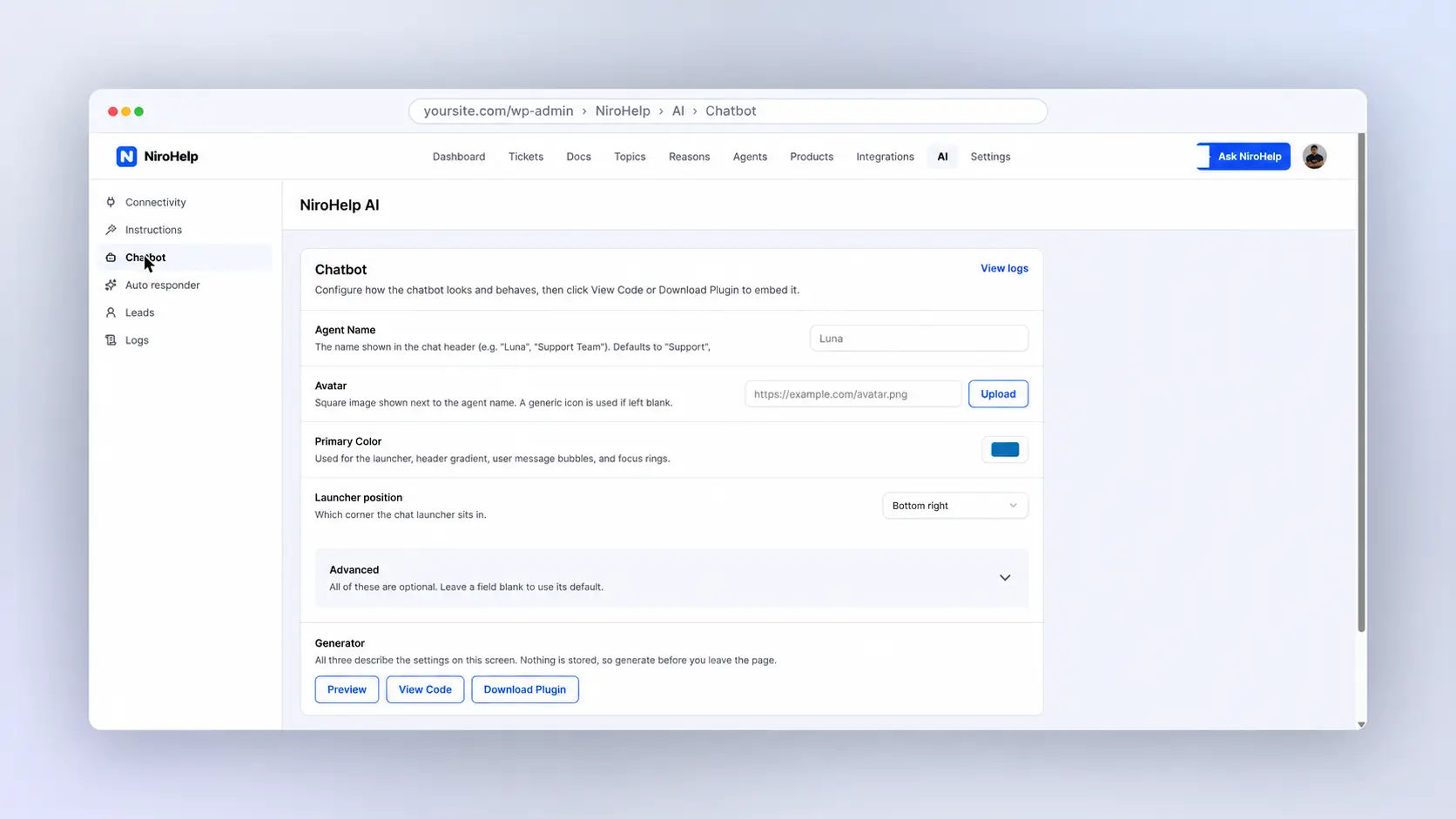Focus the Agent Name input field
Image resolution: width=1456 pixels, height=819 pixels.
click(919, 339)
